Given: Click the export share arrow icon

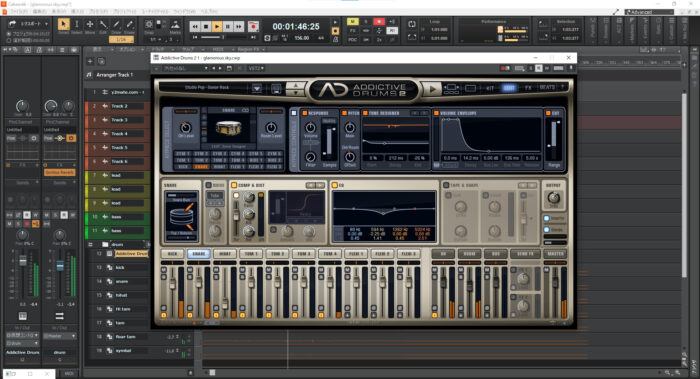Looking at the screenshot, I should (x=12, y=24).
